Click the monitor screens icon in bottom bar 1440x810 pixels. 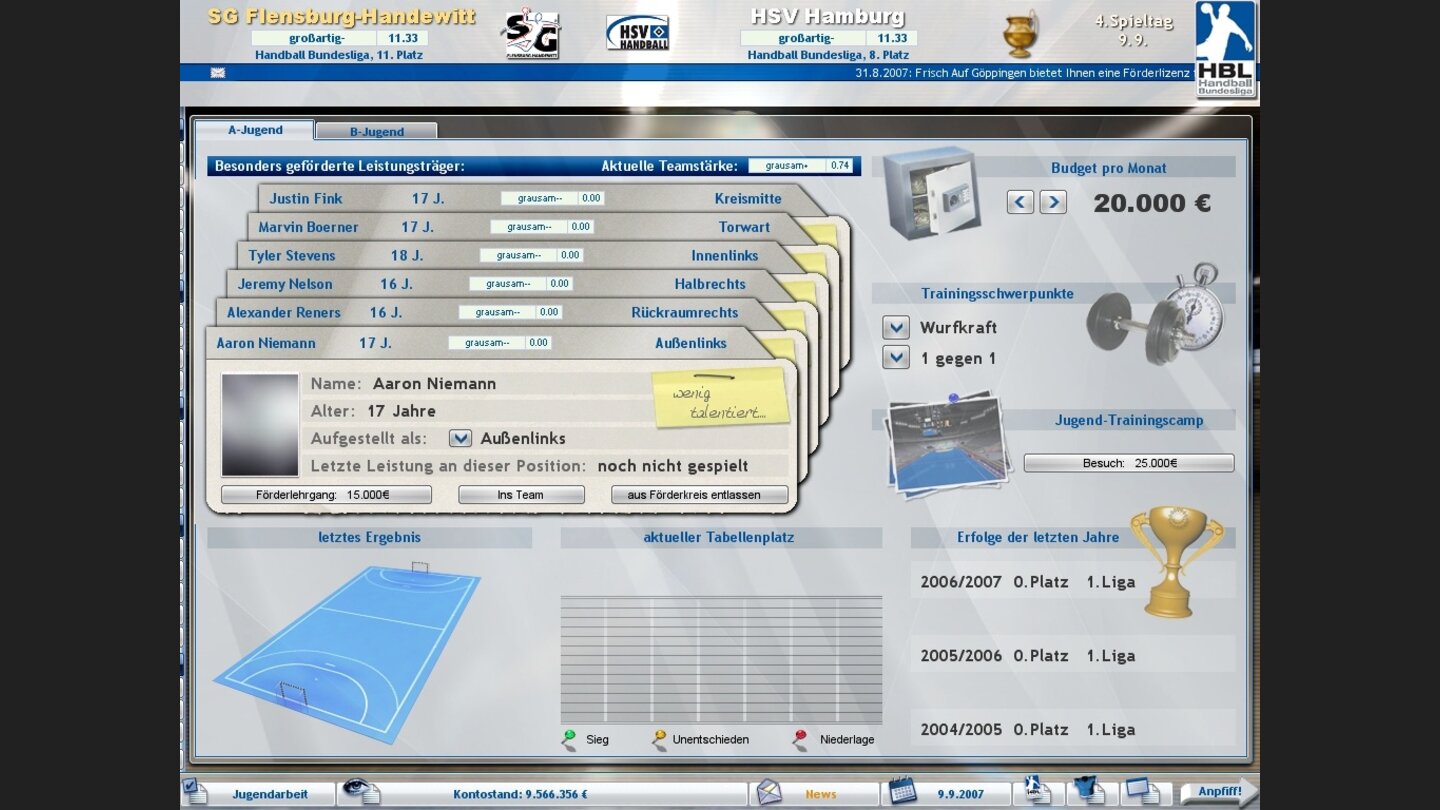tap(1141, 791)
